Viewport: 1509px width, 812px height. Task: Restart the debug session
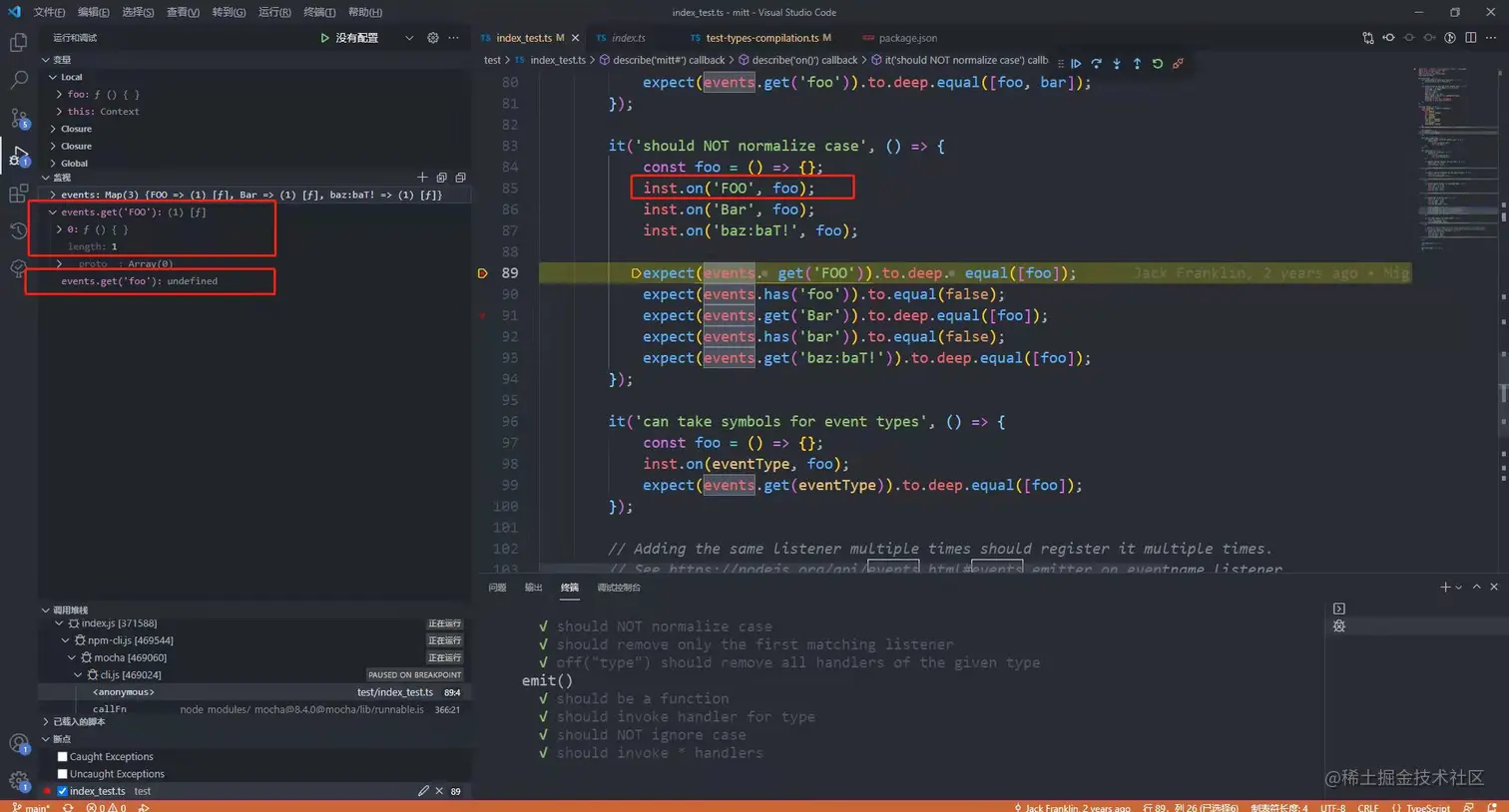(1158, 63)
